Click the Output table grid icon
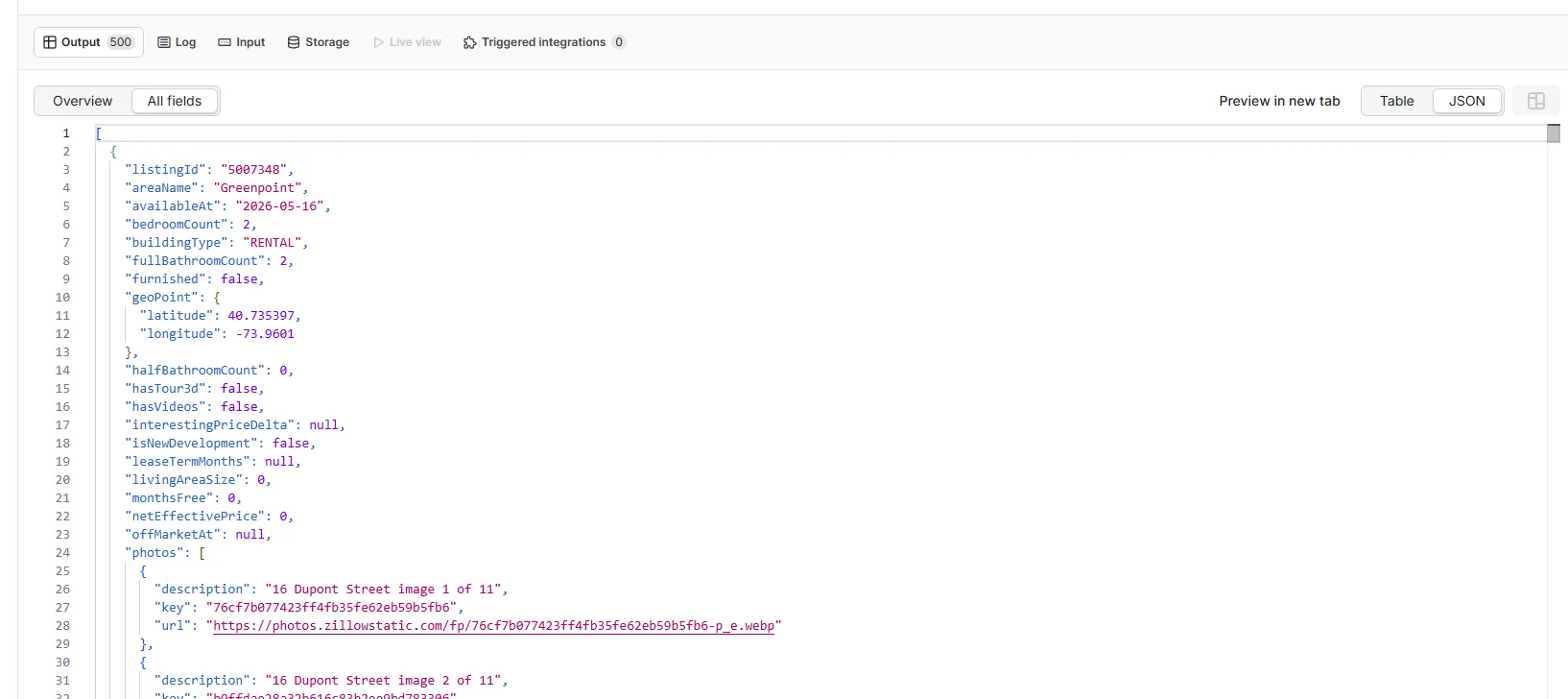This screenshot has width=1568, height=699. 50,42
